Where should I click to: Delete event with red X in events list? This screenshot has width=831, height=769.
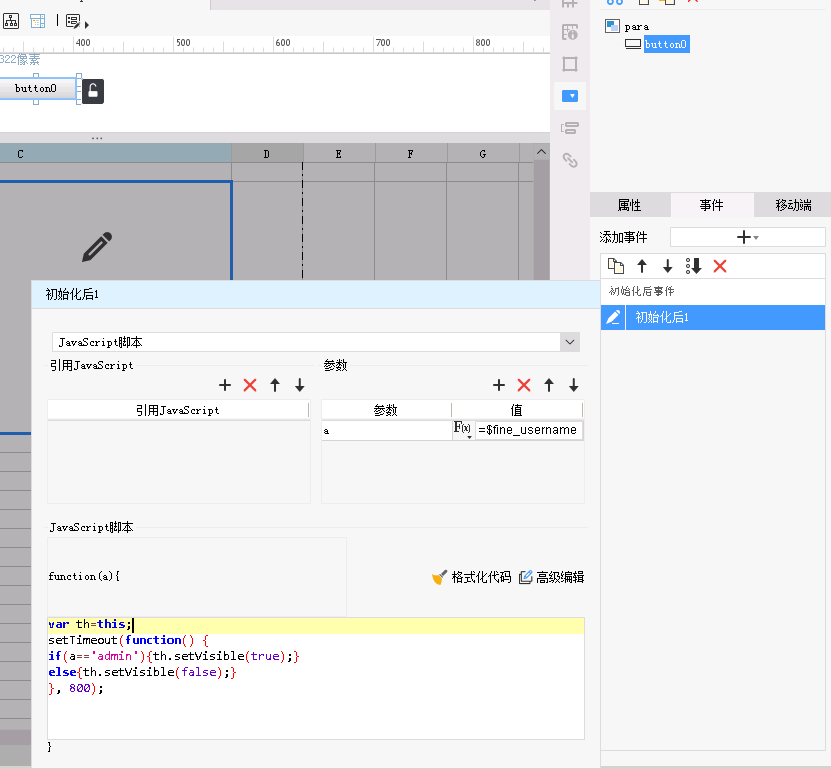click(720, 266)
